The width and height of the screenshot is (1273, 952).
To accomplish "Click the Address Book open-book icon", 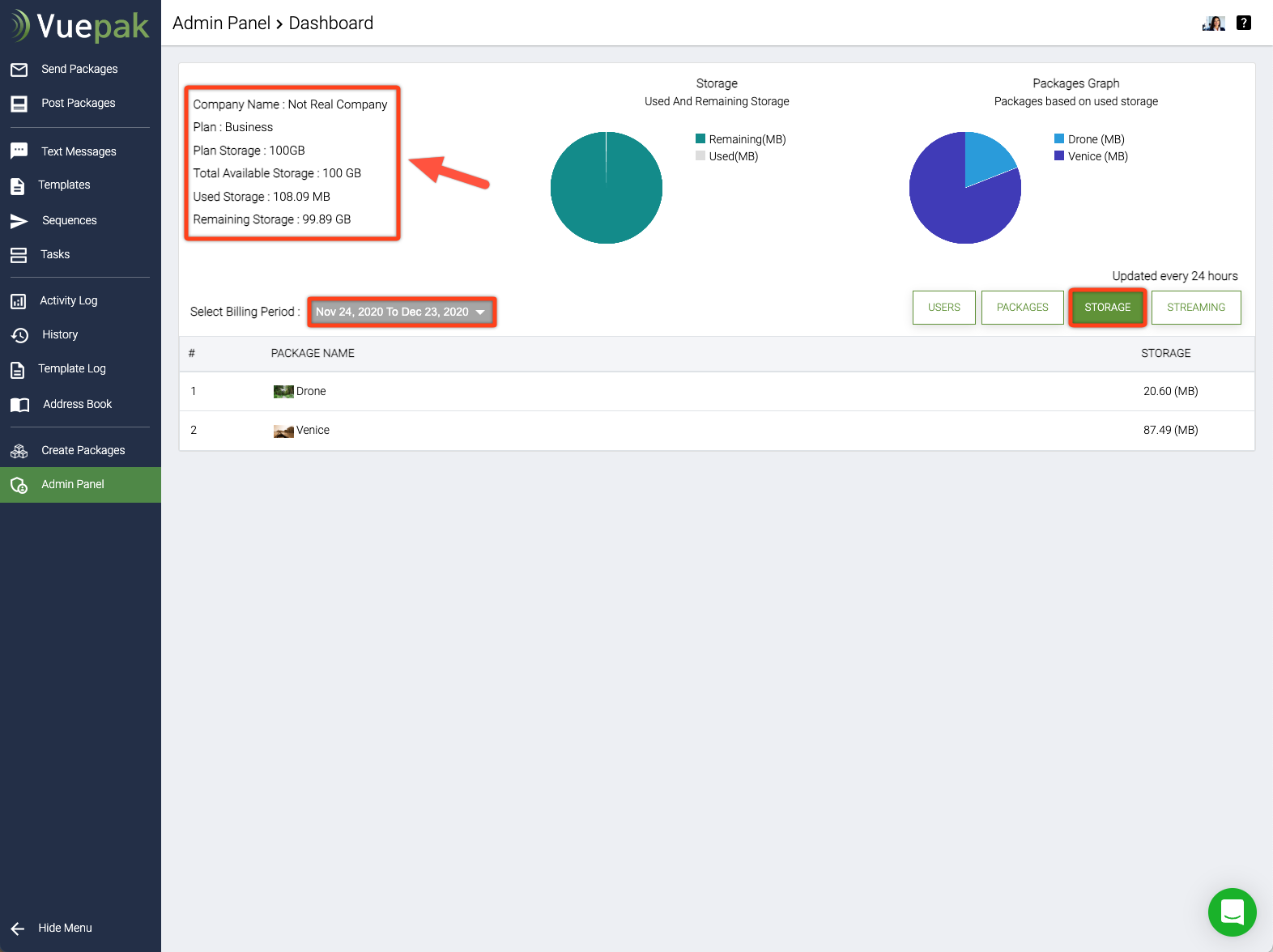I will pyautogui.click(x=19, y=405).
